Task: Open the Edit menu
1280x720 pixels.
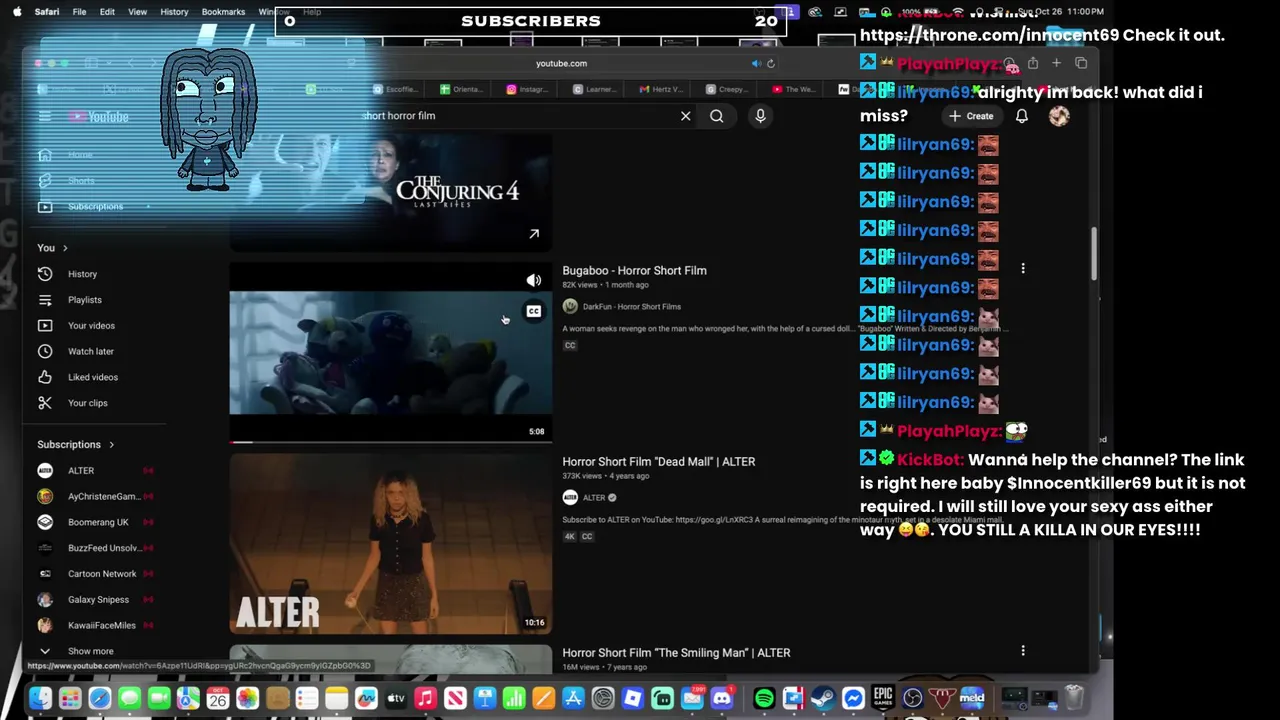Action: pyautogui.click(x=107, y=12)
